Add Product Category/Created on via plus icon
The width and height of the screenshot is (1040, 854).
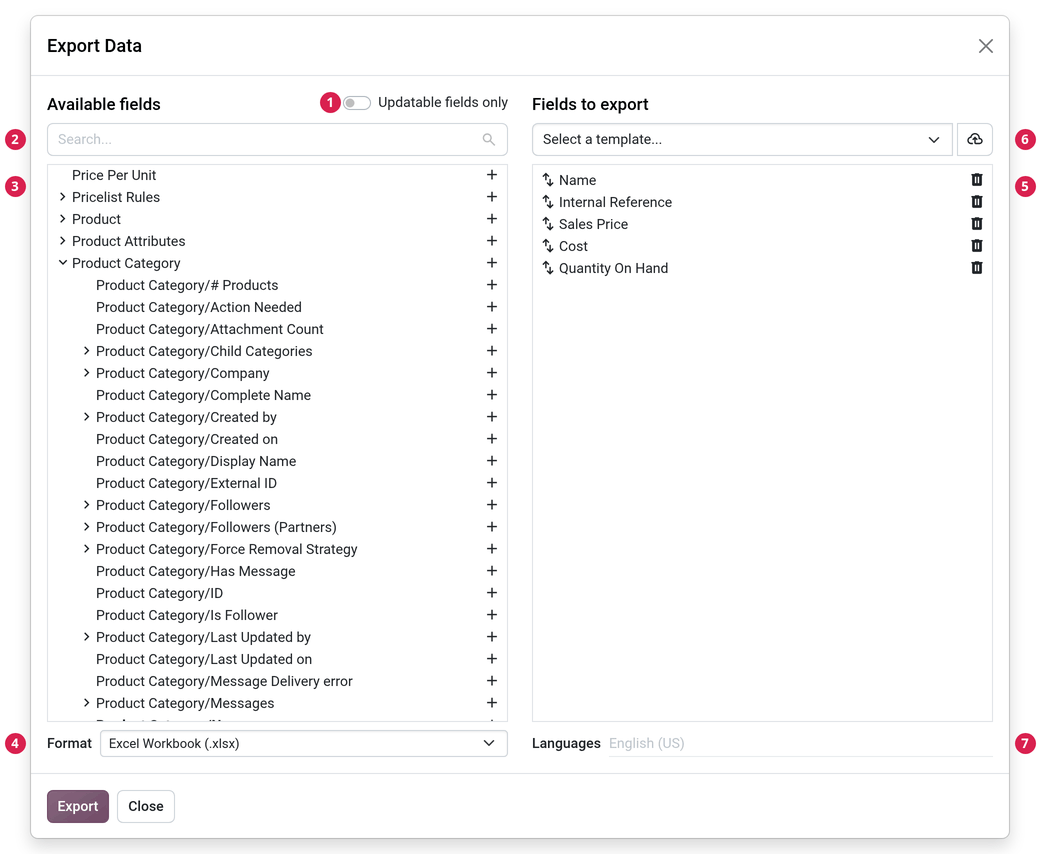[x=491, y=439]
